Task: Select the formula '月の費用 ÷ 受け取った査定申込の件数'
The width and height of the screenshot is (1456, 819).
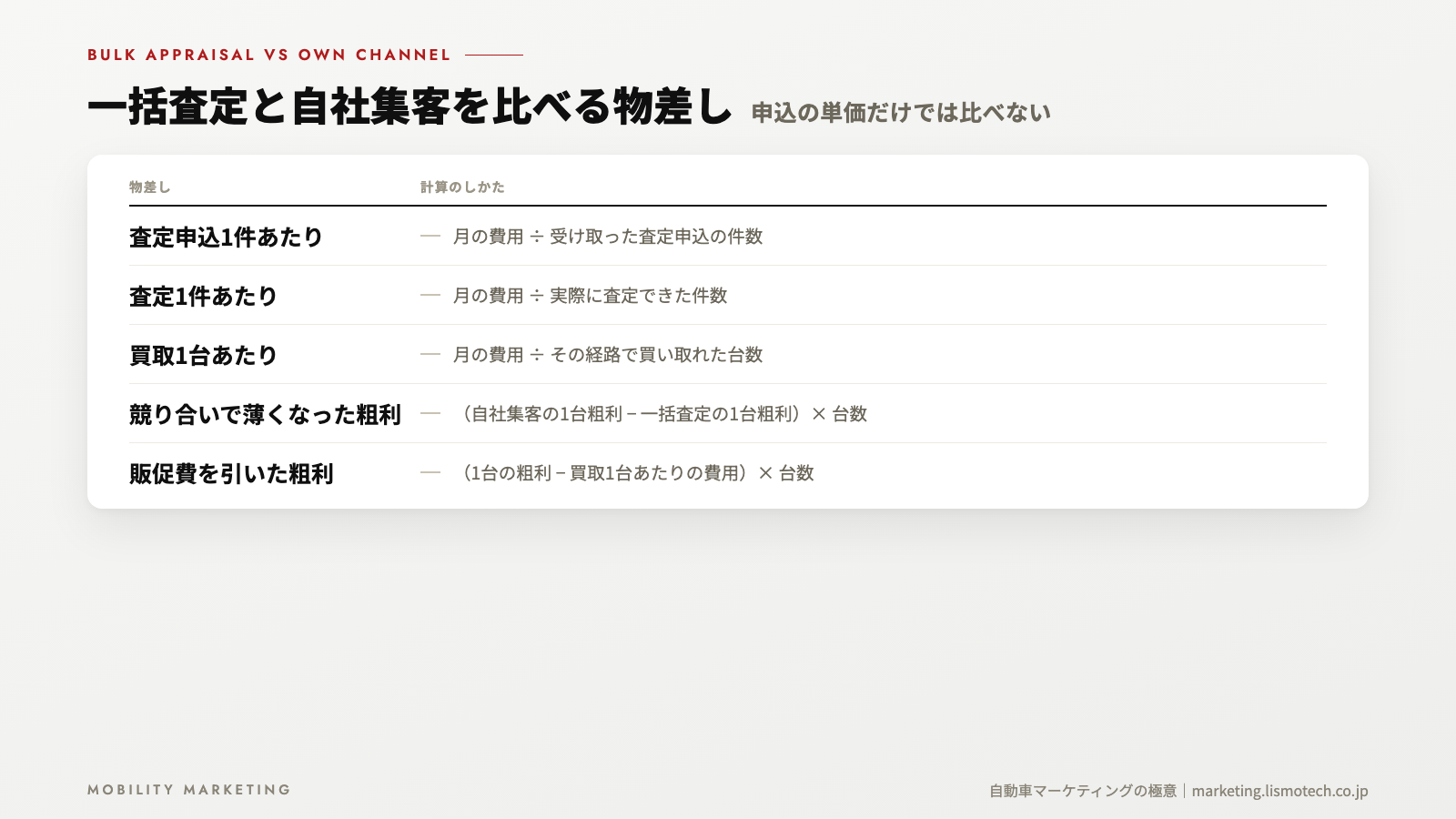Action: (608, 237)
